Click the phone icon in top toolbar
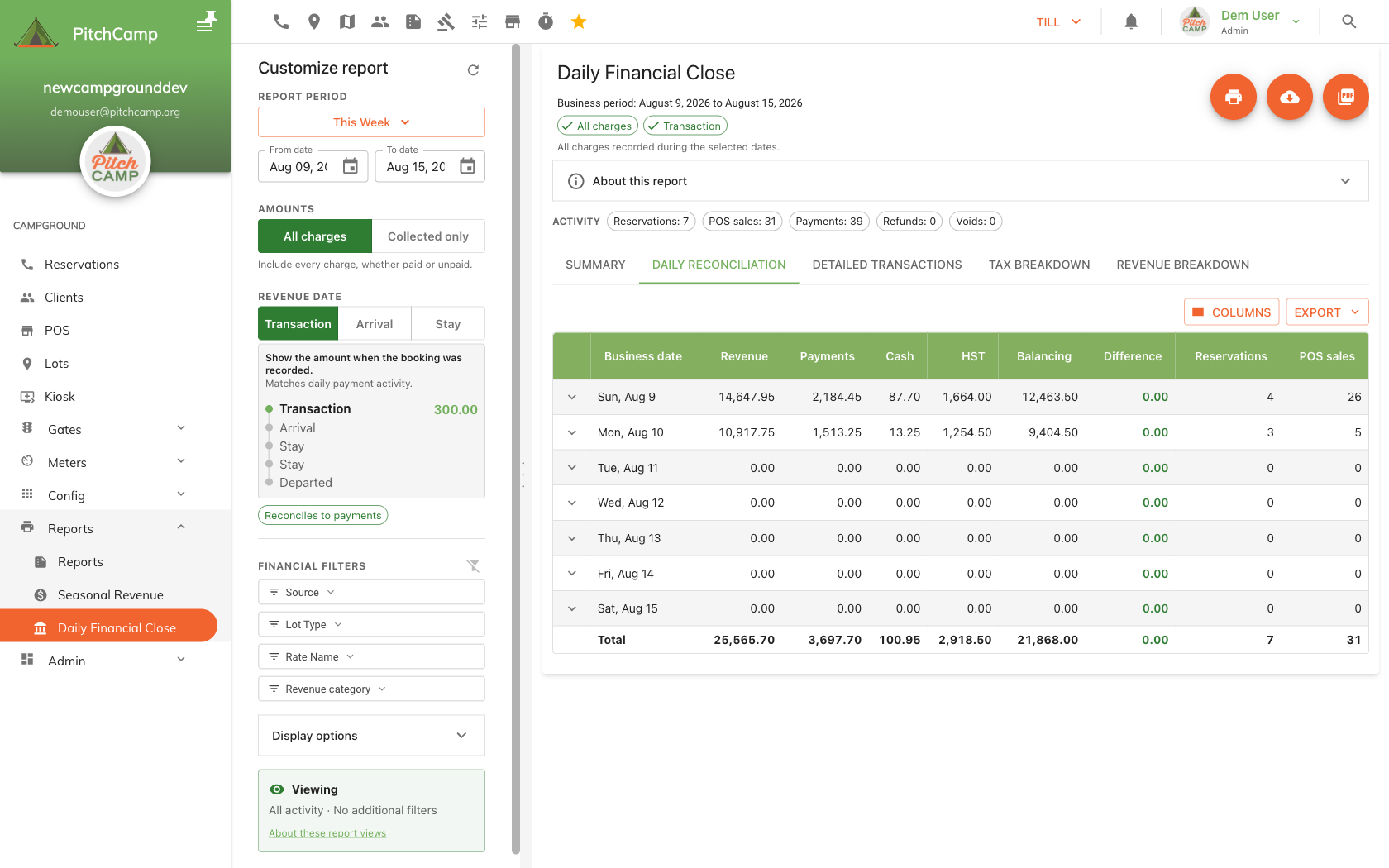Screen dimensions: 1389x868 pos(281,21)
